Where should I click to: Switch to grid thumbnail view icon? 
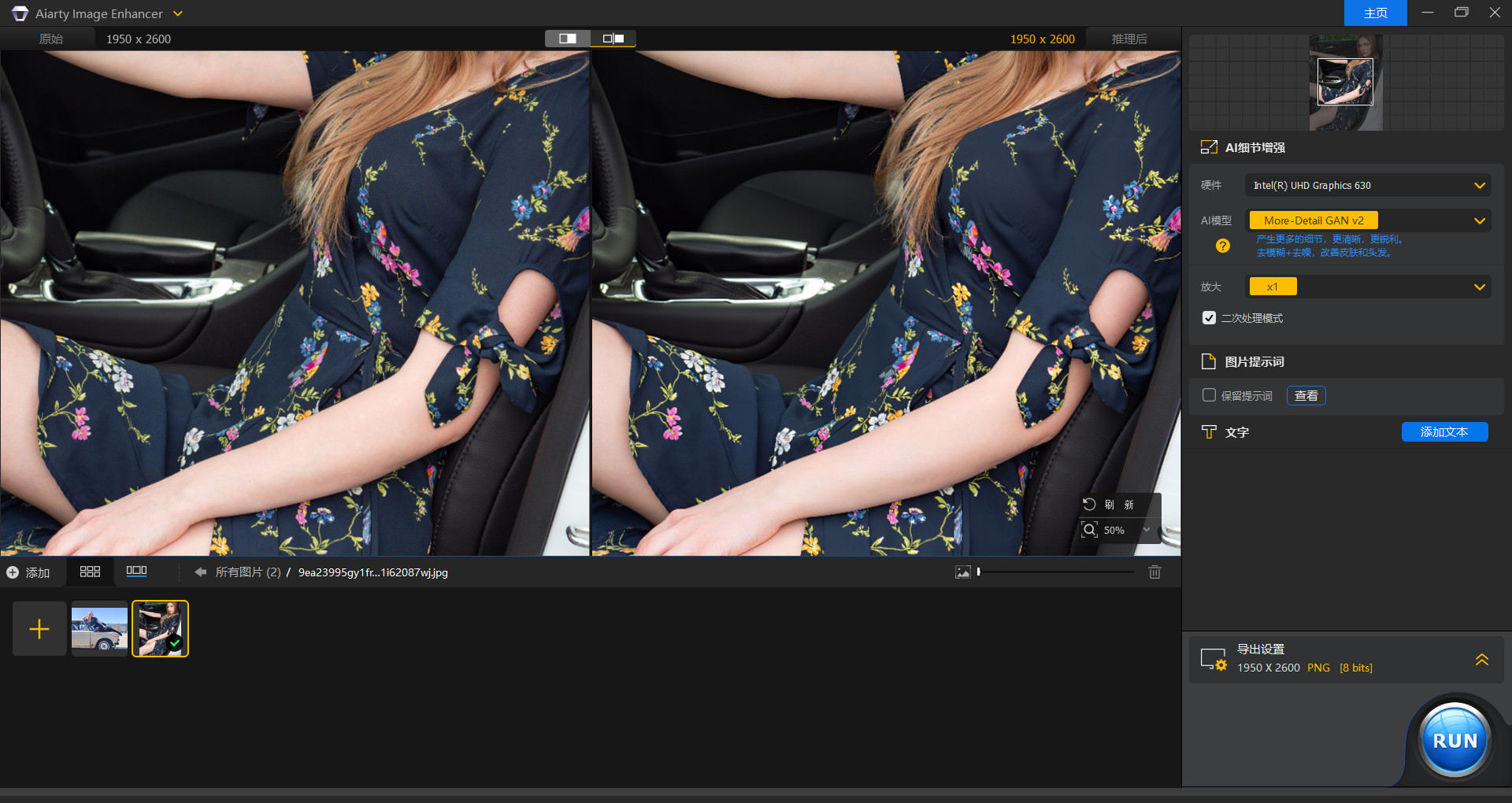pyautogui.click(x=90, y=572)
